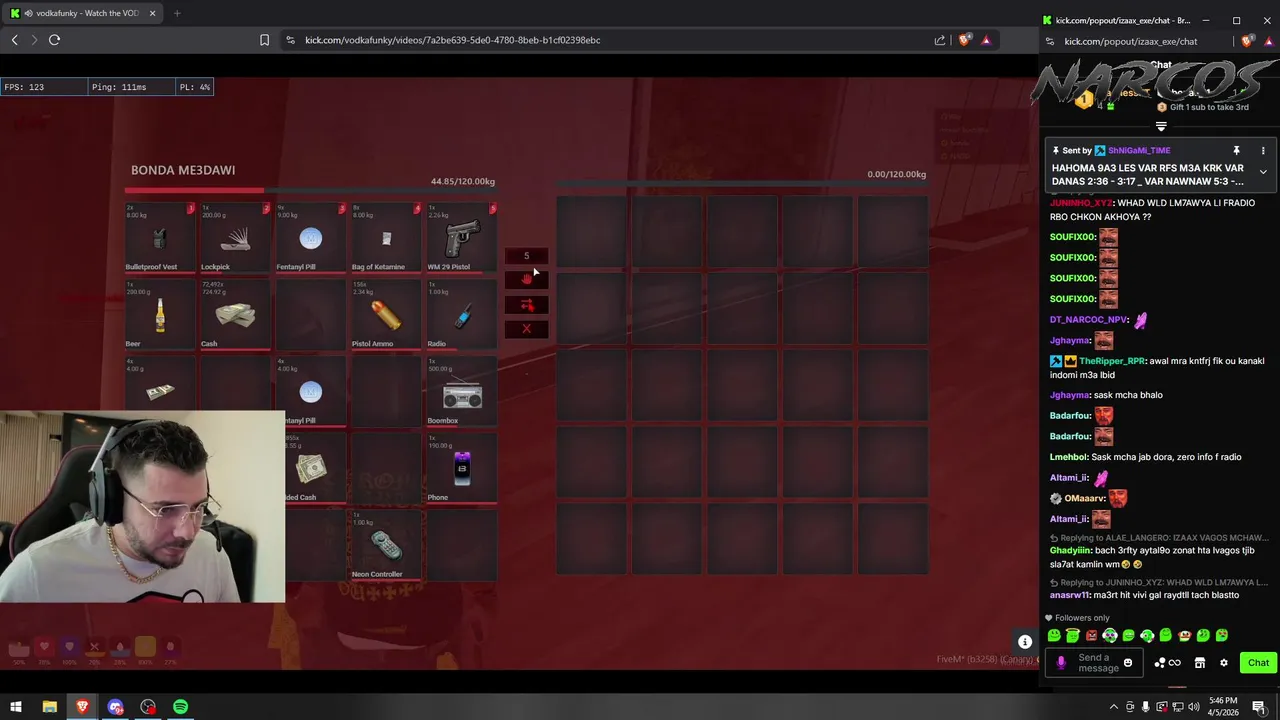Close the vodkafunky tab
The image size is (1280, 720).
point(152,13)
